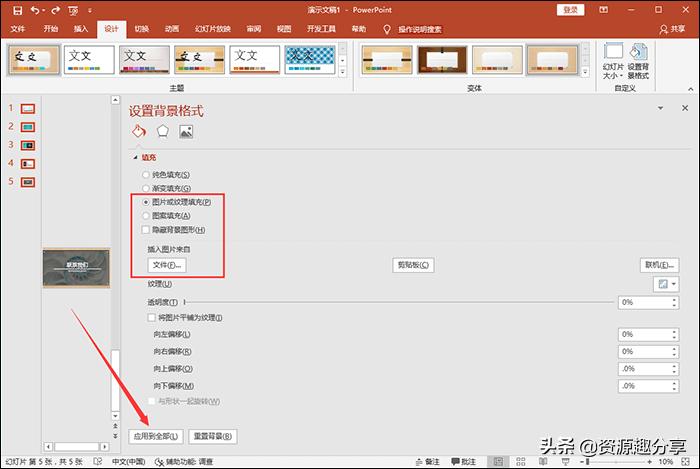Open the Animations (动画) tab

172,29
